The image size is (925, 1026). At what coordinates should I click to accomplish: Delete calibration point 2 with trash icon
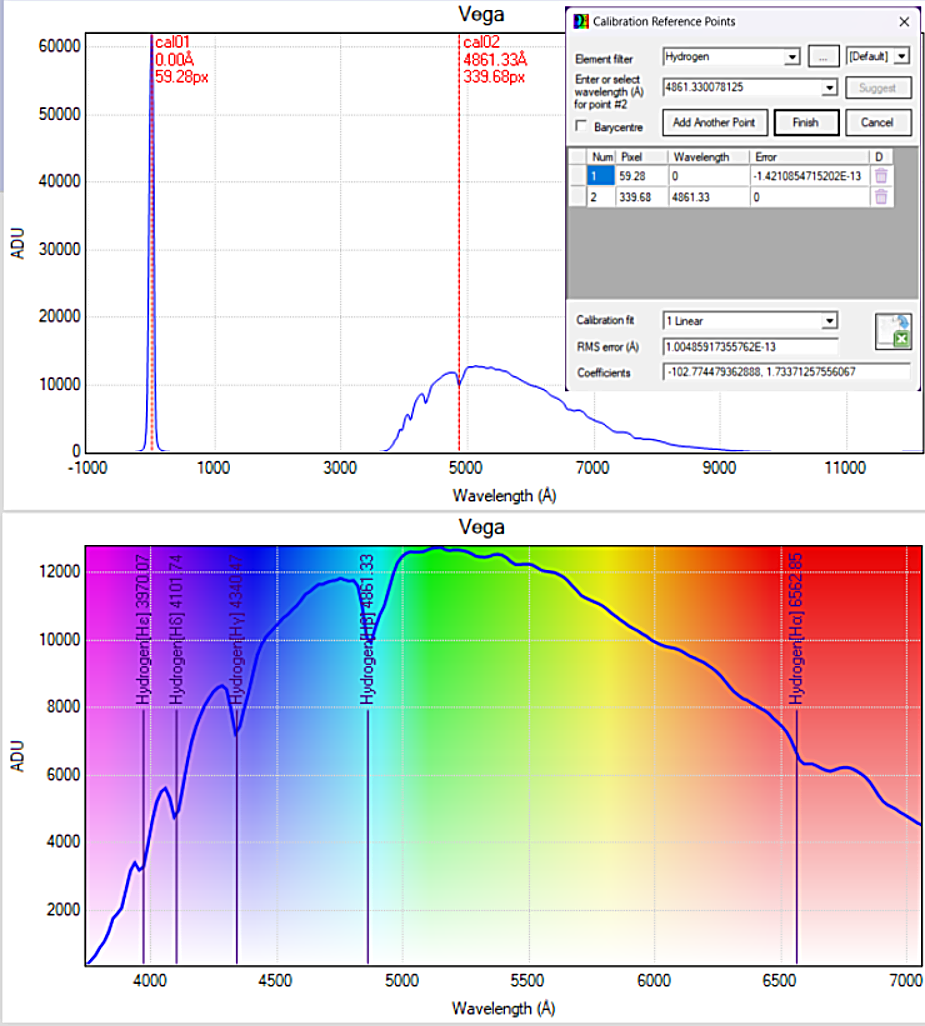pos(880,197)
